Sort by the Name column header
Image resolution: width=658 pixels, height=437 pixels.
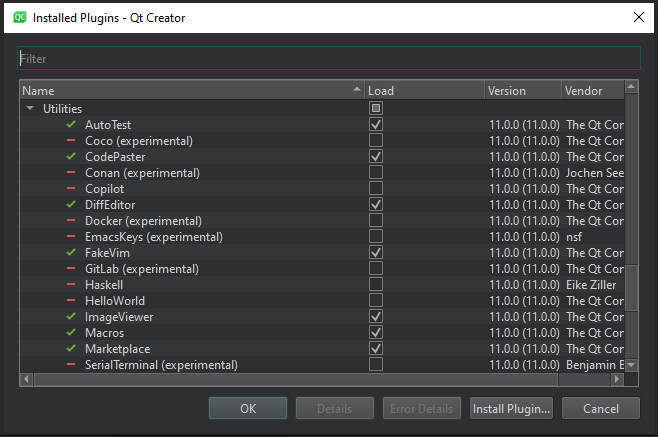192,90
